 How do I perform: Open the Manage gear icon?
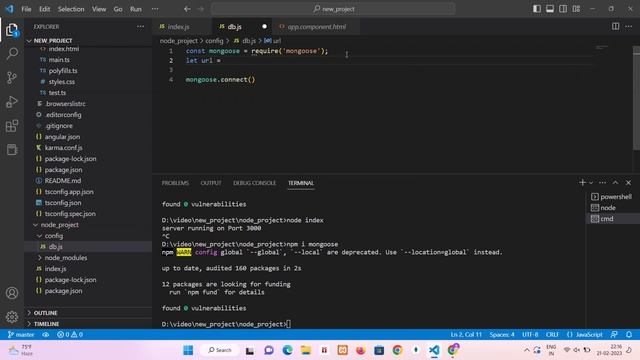coord(12,316)
